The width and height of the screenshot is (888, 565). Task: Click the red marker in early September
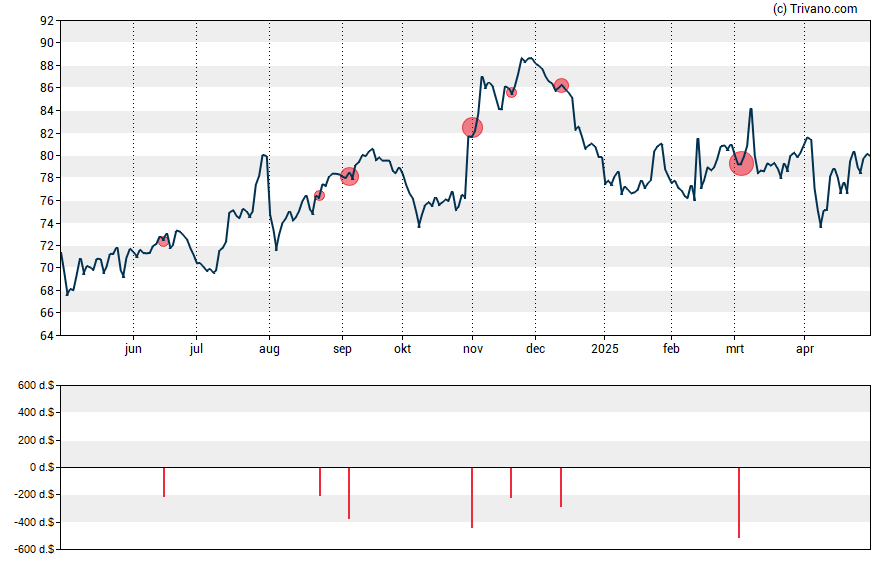(349, 176)
